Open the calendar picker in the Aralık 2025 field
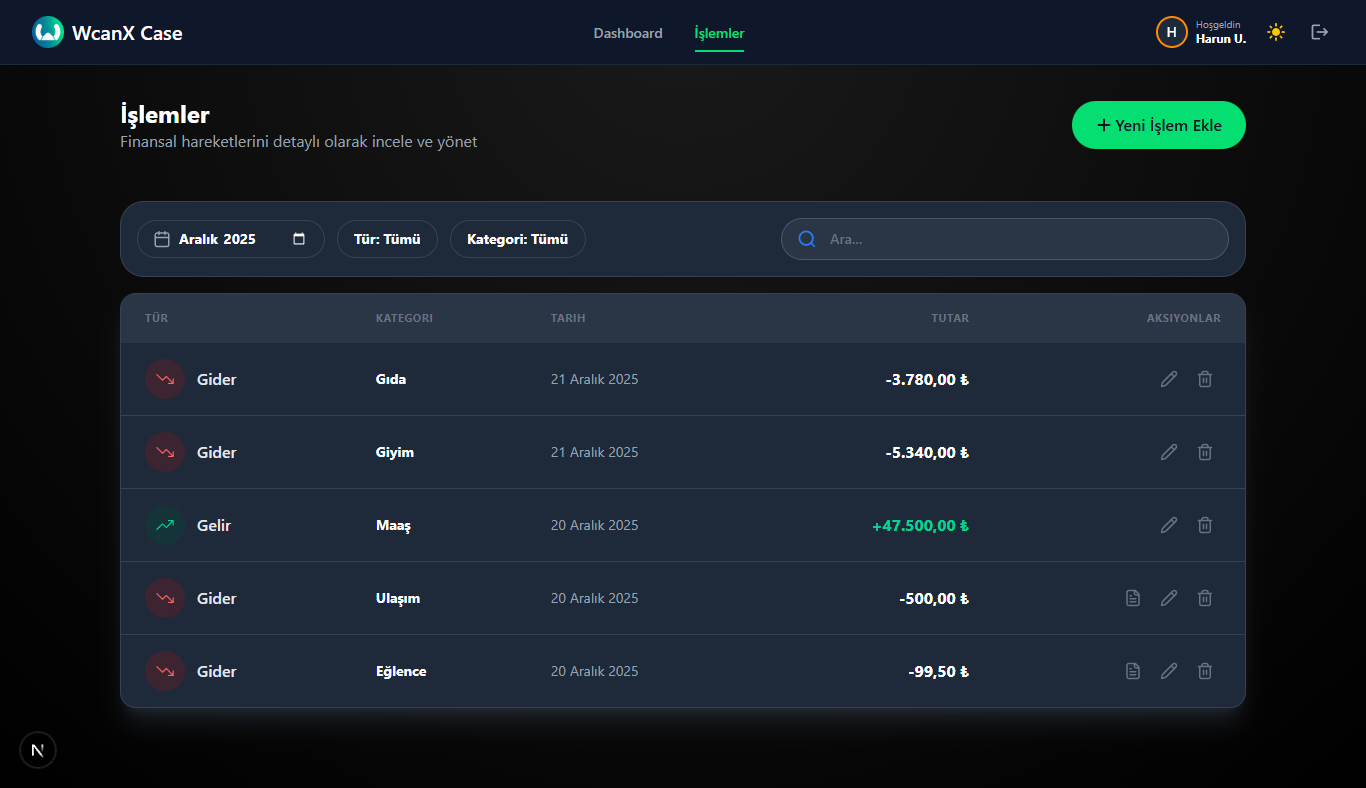Image resolution: width=1366 pixels, height=788 pixels. pos(299,239)
